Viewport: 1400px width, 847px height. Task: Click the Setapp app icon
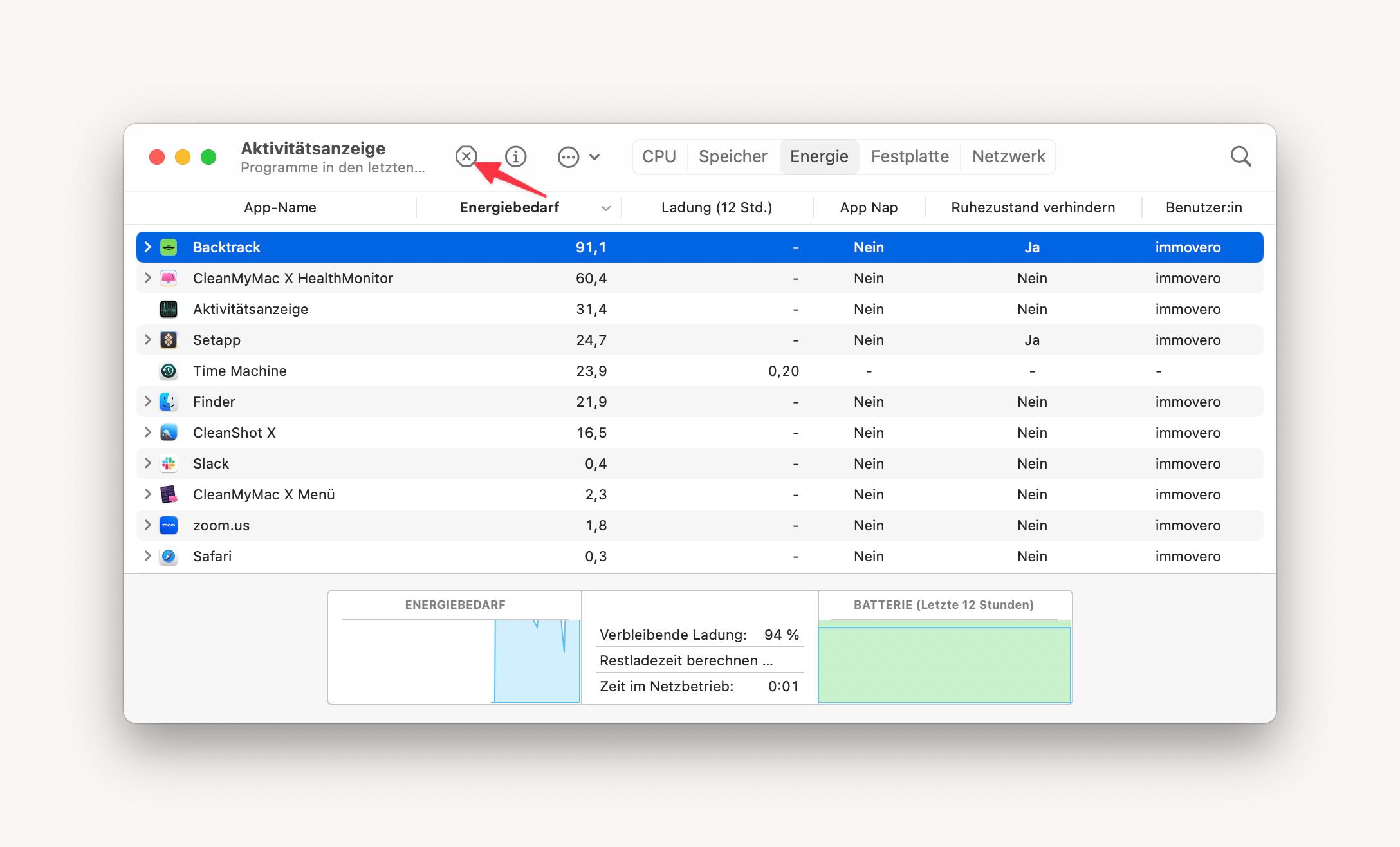(x=169, y=340)
